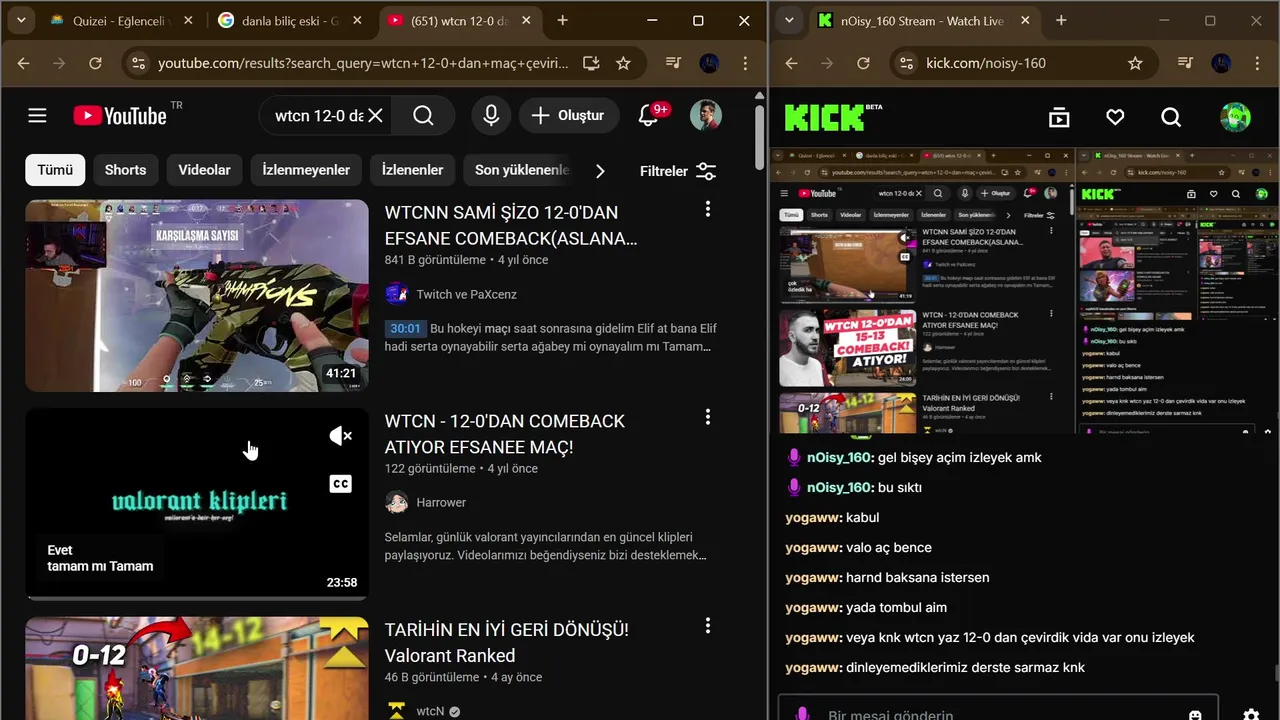Open YouTube notifications bell
The image size is (1280, 720).
click(x=648, y=116)
